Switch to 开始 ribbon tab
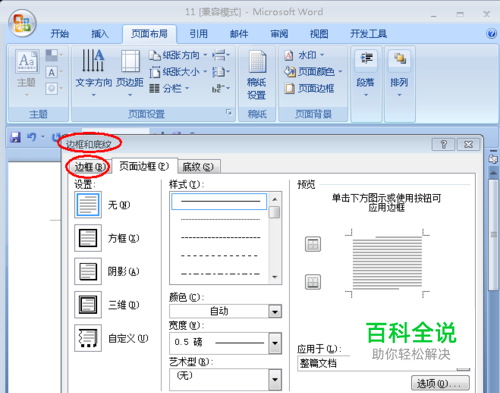Screen dimensions: 500x393 click(60, 34)
